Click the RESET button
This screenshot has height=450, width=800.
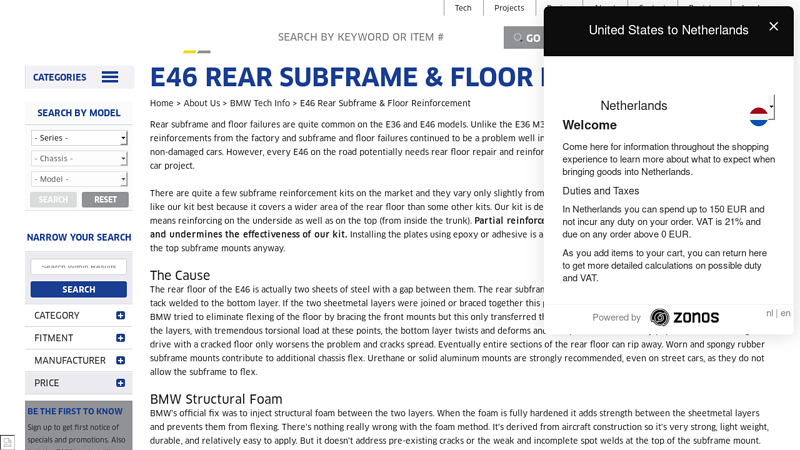[105, 200]
